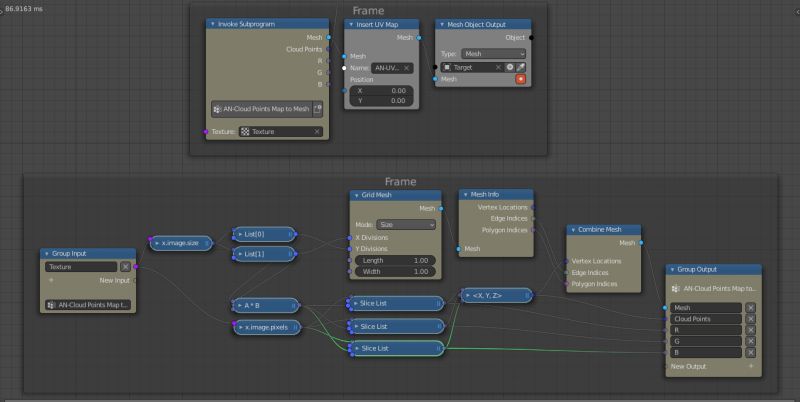This screenshot has width=800, height=402.
Task: Click Mesh input socket of Mesh Info
Action: pos(459,249)
